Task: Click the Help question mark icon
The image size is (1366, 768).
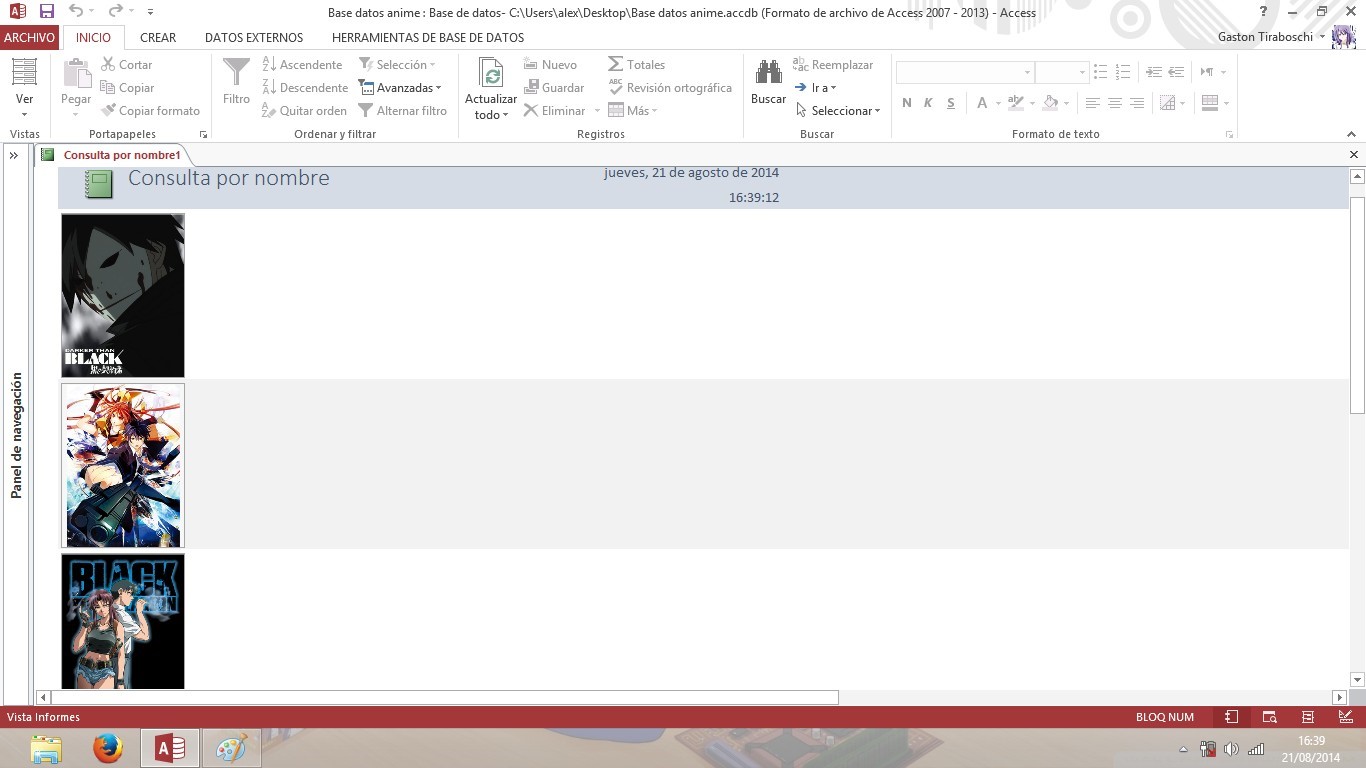Action: 1264,12
